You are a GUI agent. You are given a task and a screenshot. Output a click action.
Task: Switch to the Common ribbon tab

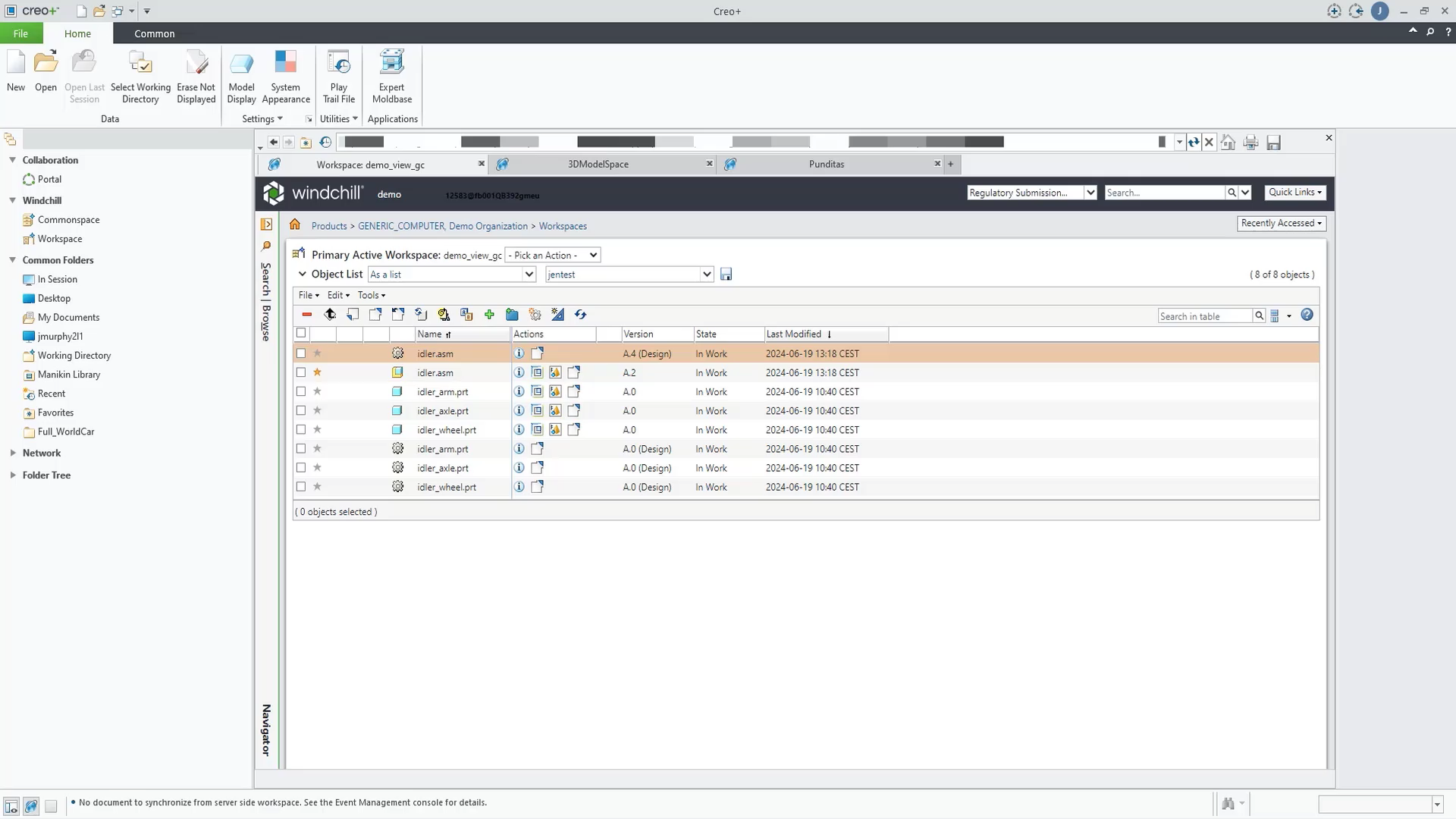tap(155, 33)
